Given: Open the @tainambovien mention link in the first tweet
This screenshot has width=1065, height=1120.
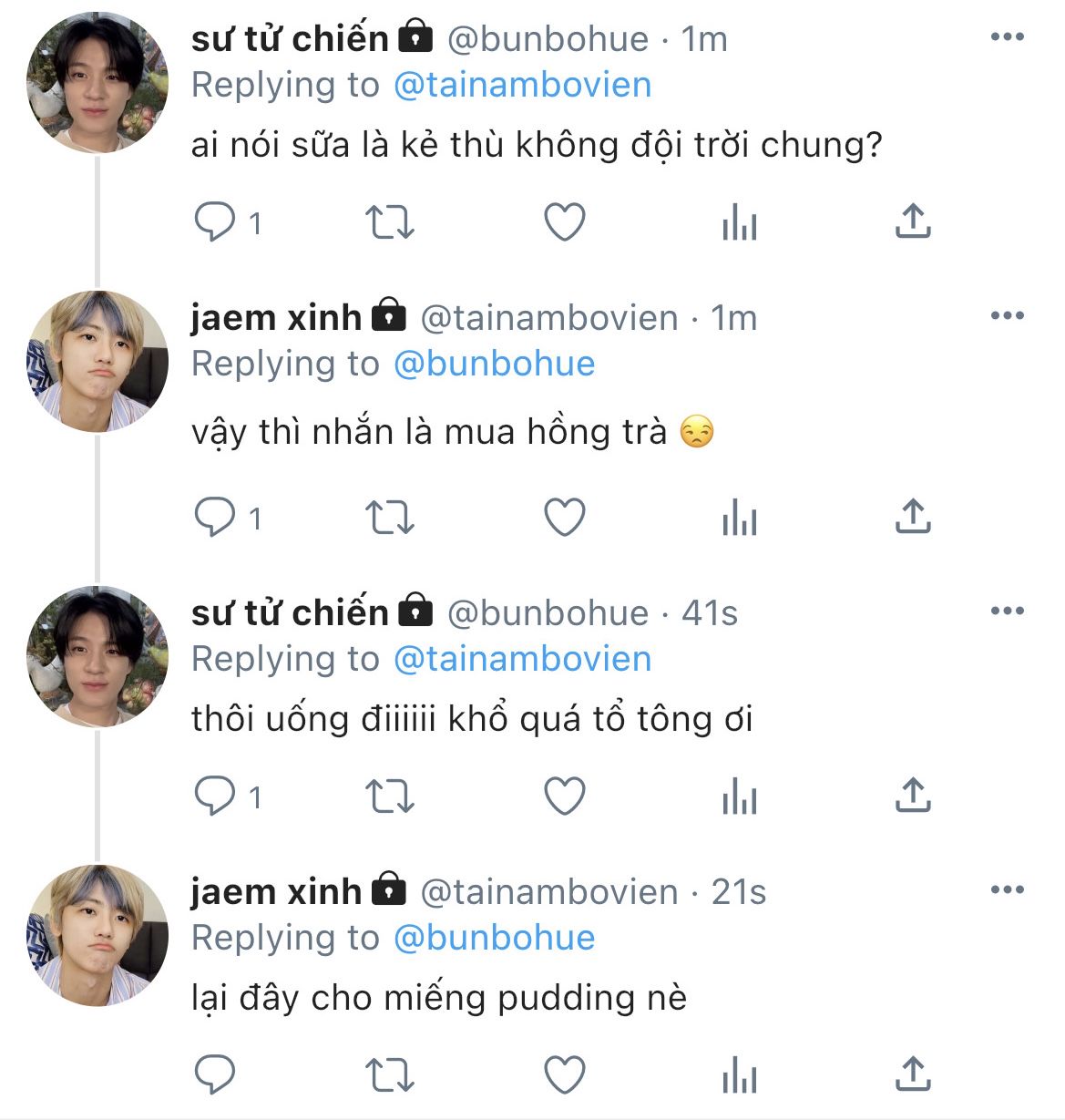Looking at the screenshot, I should click(x=522, y=85).
